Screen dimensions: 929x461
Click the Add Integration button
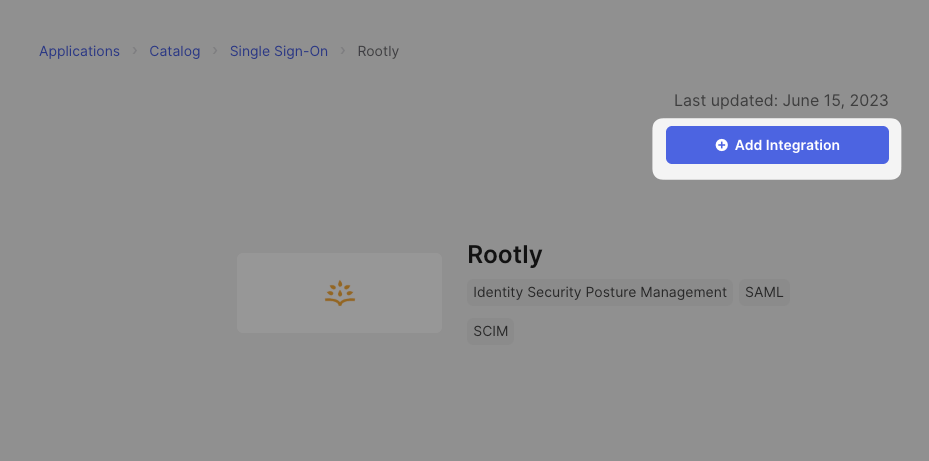777,145
